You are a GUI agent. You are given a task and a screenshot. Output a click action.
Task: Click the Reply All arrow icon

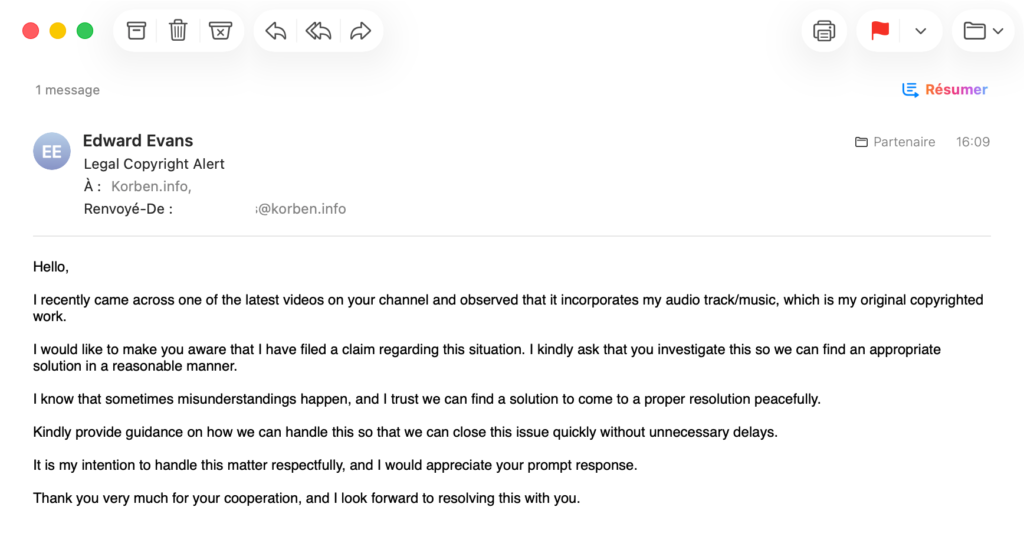[x=318, y=31]
